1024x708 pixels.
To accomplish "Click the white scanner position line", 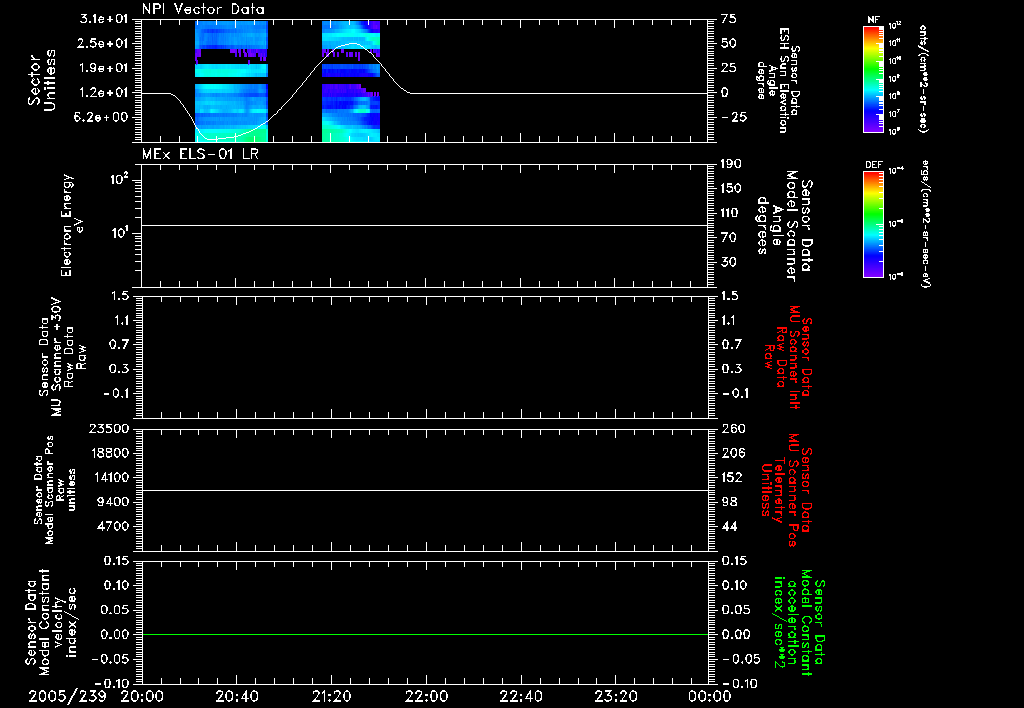I will click(x=425, y=490).
